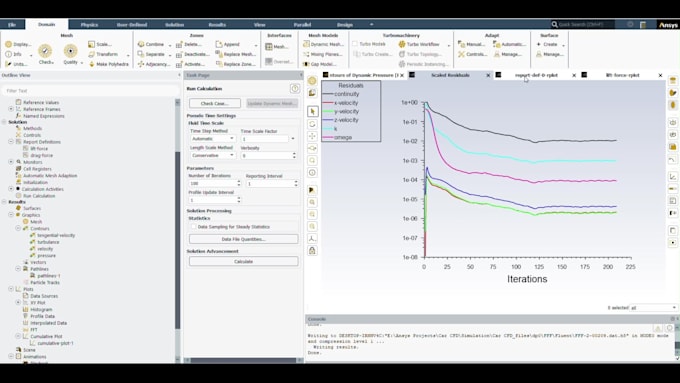Open the mesh Quality tool
680x383 pixels.
pos(71,54)
